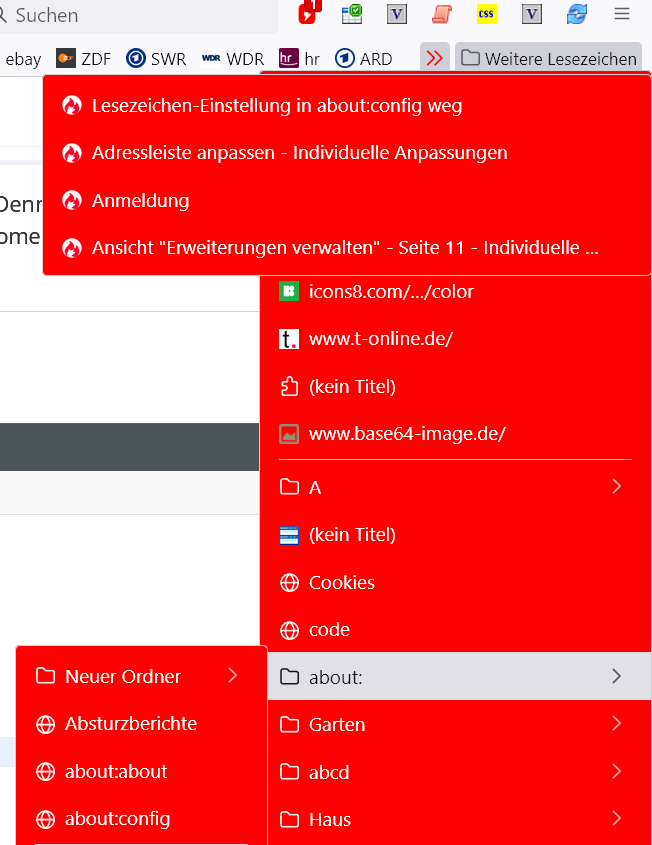This screenshot has height=845, width=652.
Task: Open the icons8.com color bookmark
Action: (x=390, y=292)
